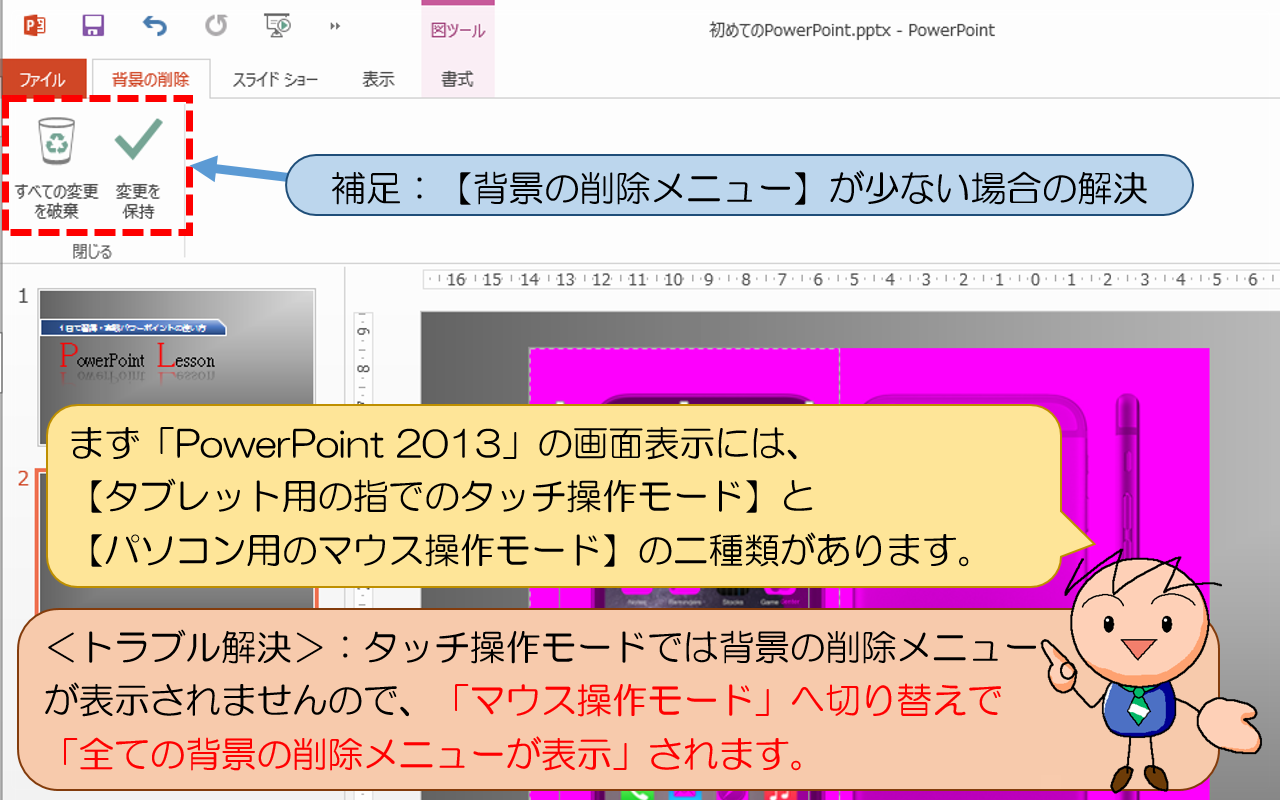Open the 表示 ribbon tab

[378, 80]
